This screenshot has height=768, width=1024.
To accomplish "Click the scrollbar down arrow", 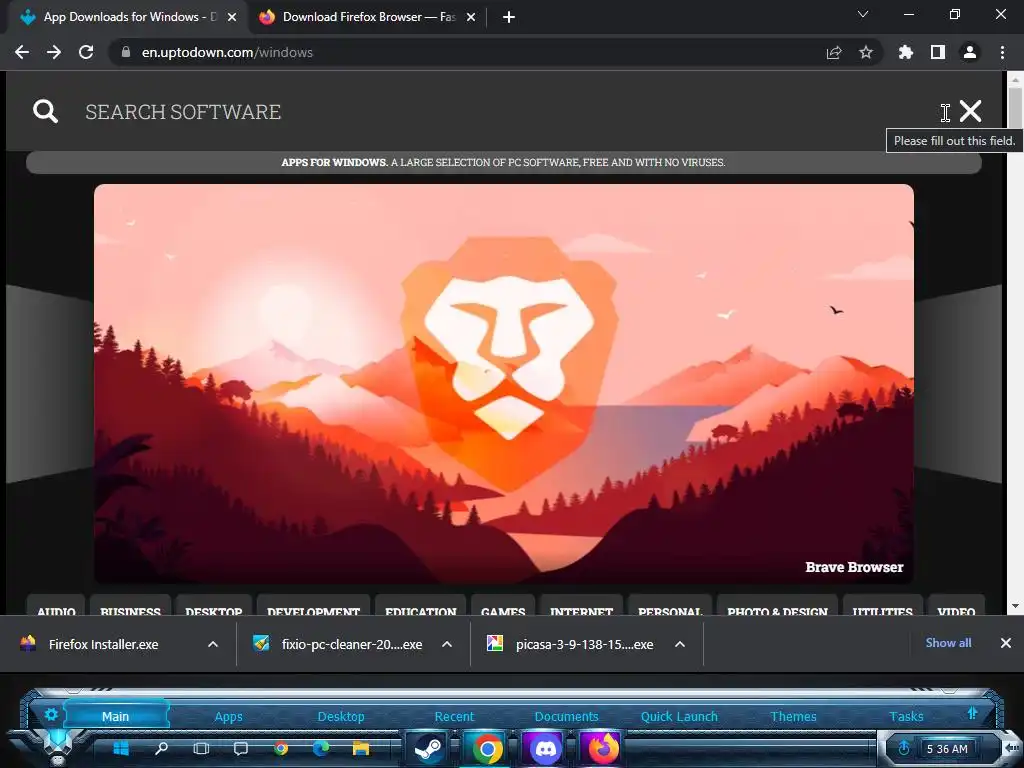I will coord(1015,606).
